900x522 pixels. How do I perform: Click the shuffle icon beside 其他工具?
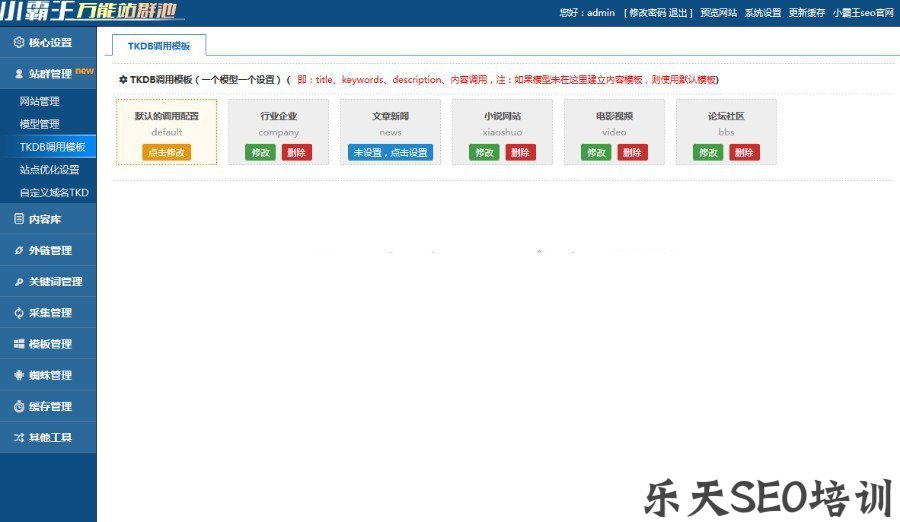pos(19,437)
